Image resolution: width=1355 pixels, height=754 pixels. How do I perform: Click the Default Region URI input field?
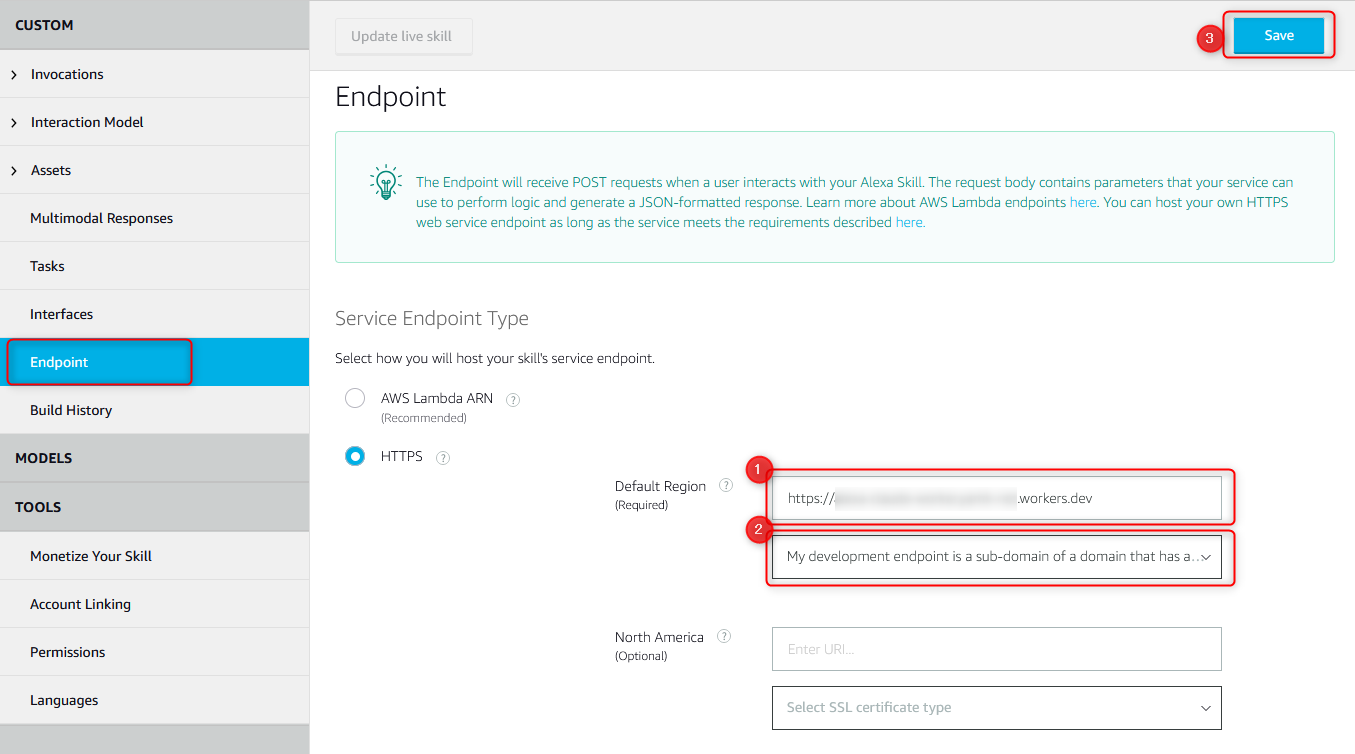(996, 498)
